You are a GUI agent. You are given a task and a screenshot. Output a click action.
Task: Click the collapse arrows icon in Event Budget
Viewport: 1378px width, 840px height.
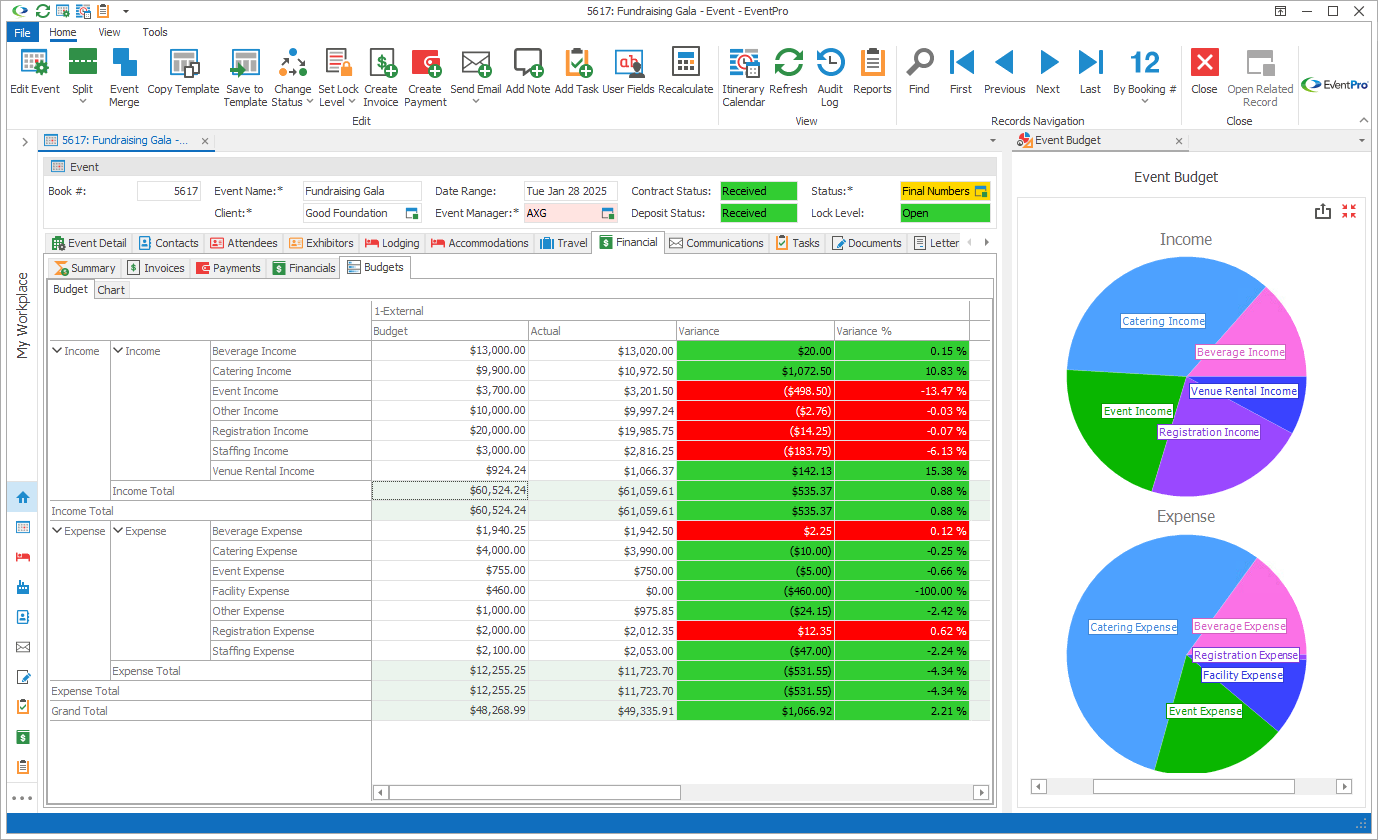[x=1349, y=211]
